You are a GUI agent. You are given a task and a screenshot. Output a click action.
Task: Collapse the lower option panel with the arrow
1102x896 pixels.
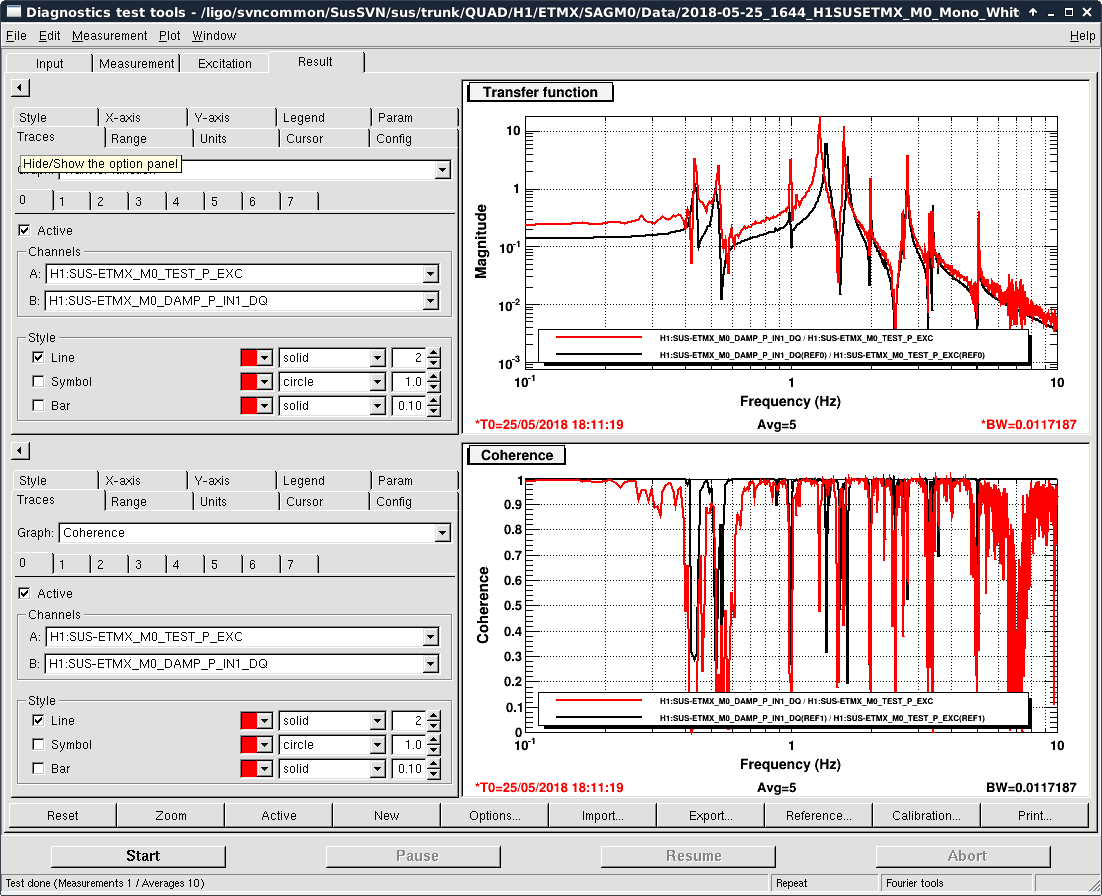tap(20, 451)
